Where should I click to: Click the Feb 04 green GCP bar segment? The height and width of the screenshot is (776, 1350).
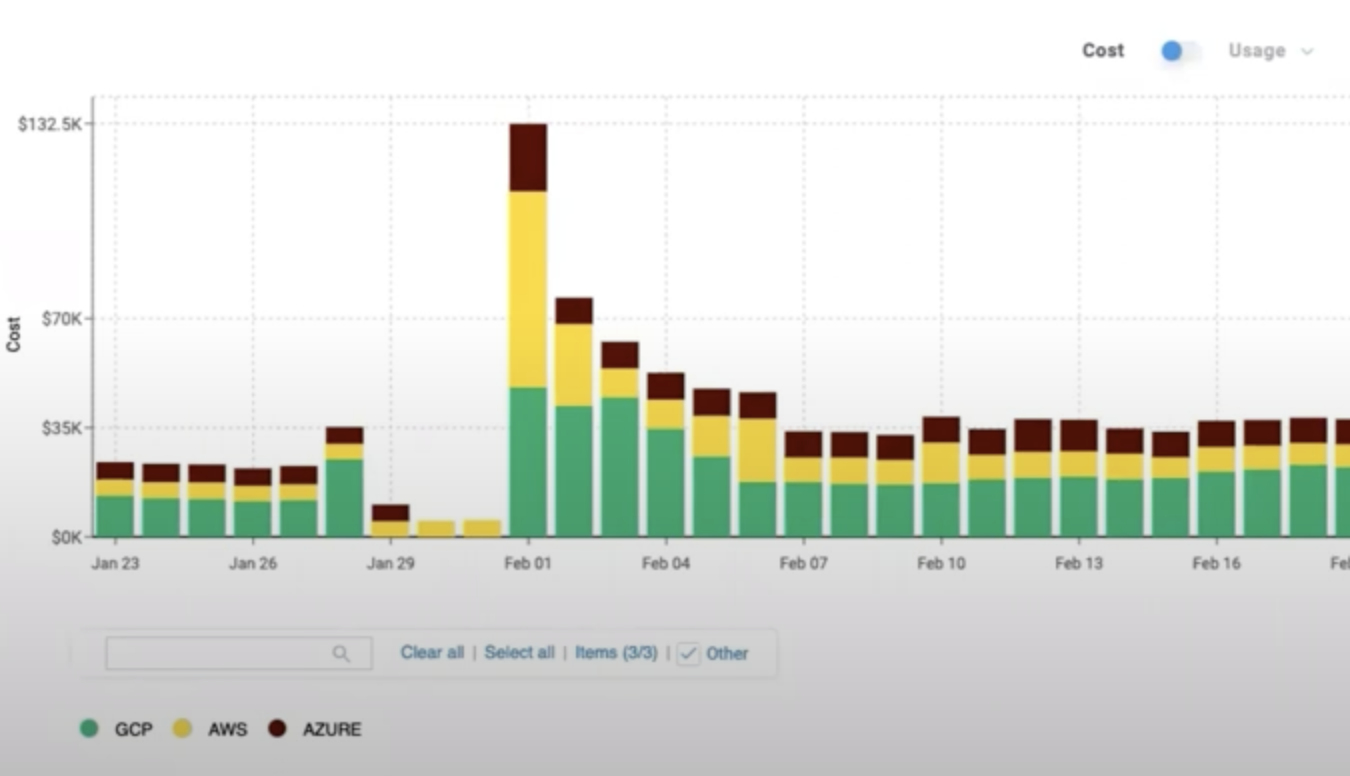[x=666, y=482]
